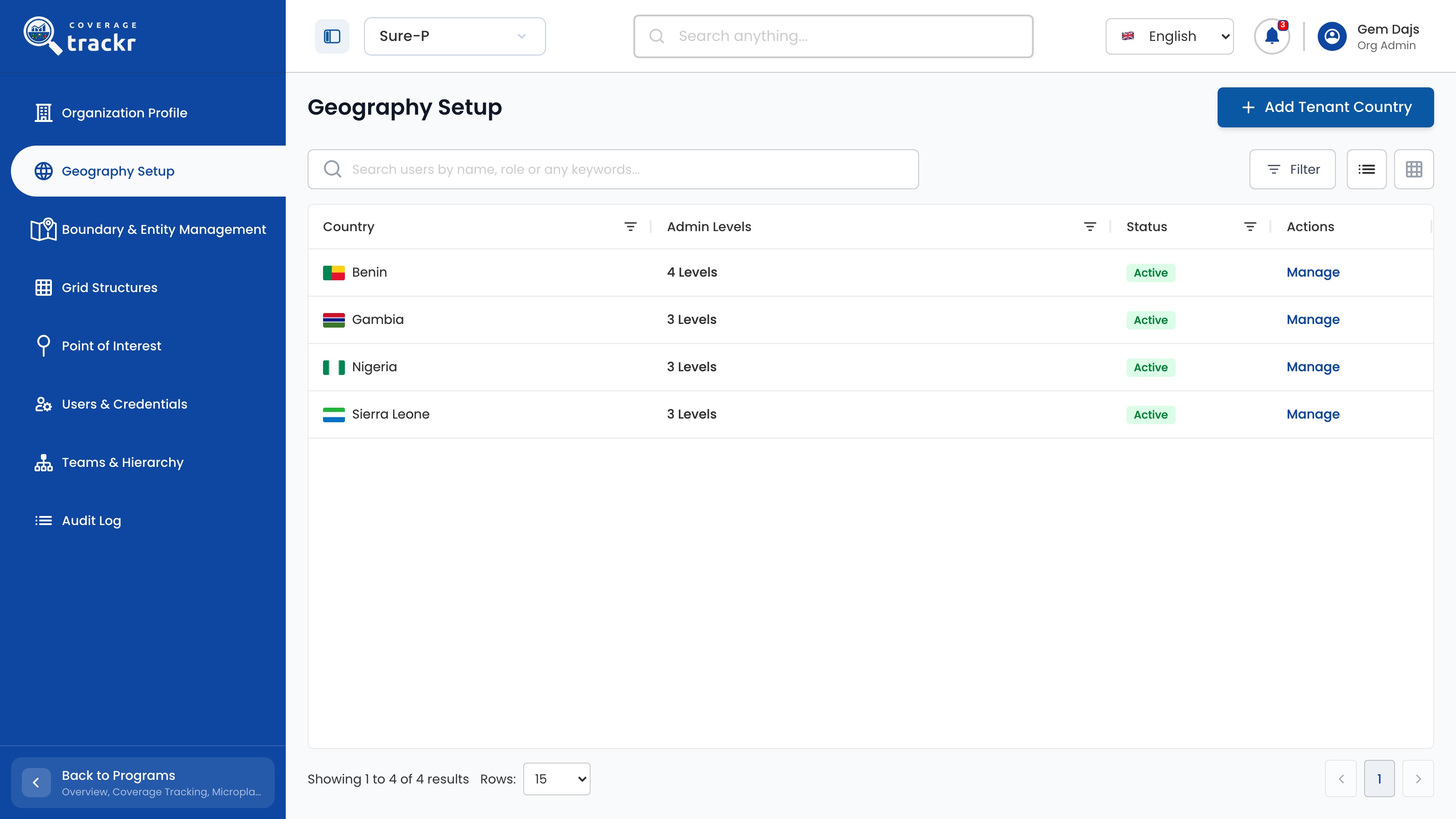Click Add Tenant Country button
Viewport: 1456px width, 819px height.
pyautogui.click(x=1325, y=107)
